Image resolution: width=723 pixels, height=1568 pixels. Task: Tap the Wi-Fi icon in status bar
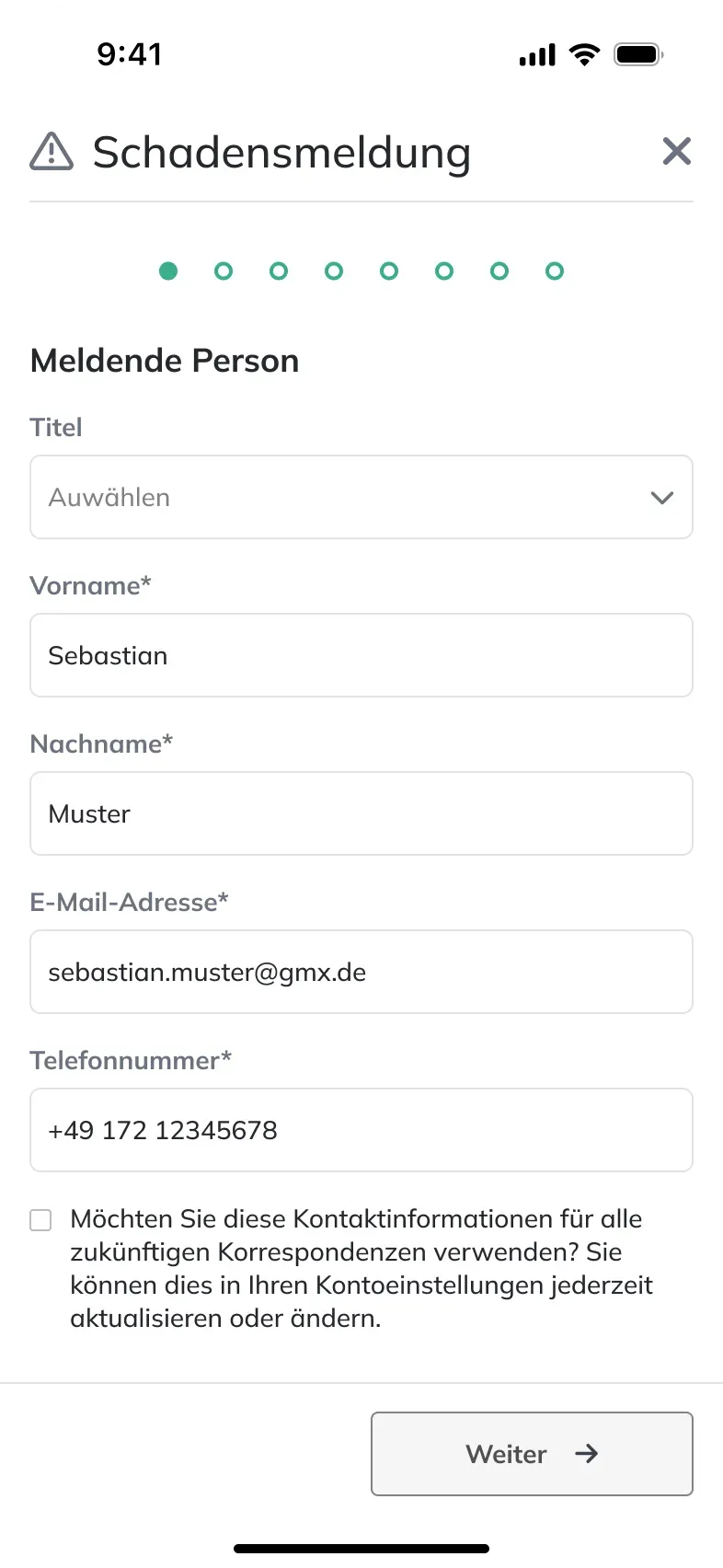(584, 54)
